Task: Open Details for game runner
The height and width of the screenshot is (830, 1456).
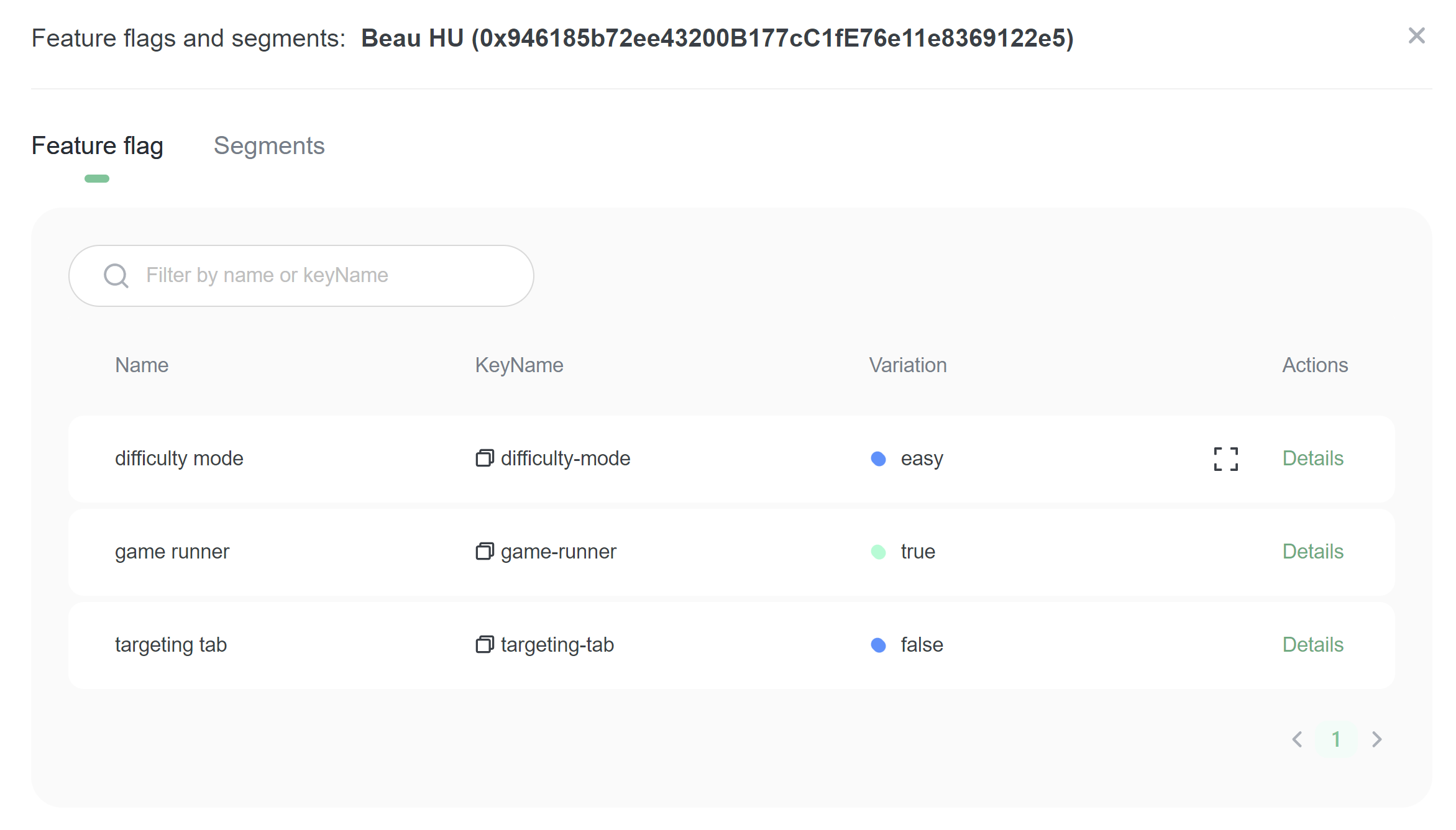Action: (x=1312, y=552)
